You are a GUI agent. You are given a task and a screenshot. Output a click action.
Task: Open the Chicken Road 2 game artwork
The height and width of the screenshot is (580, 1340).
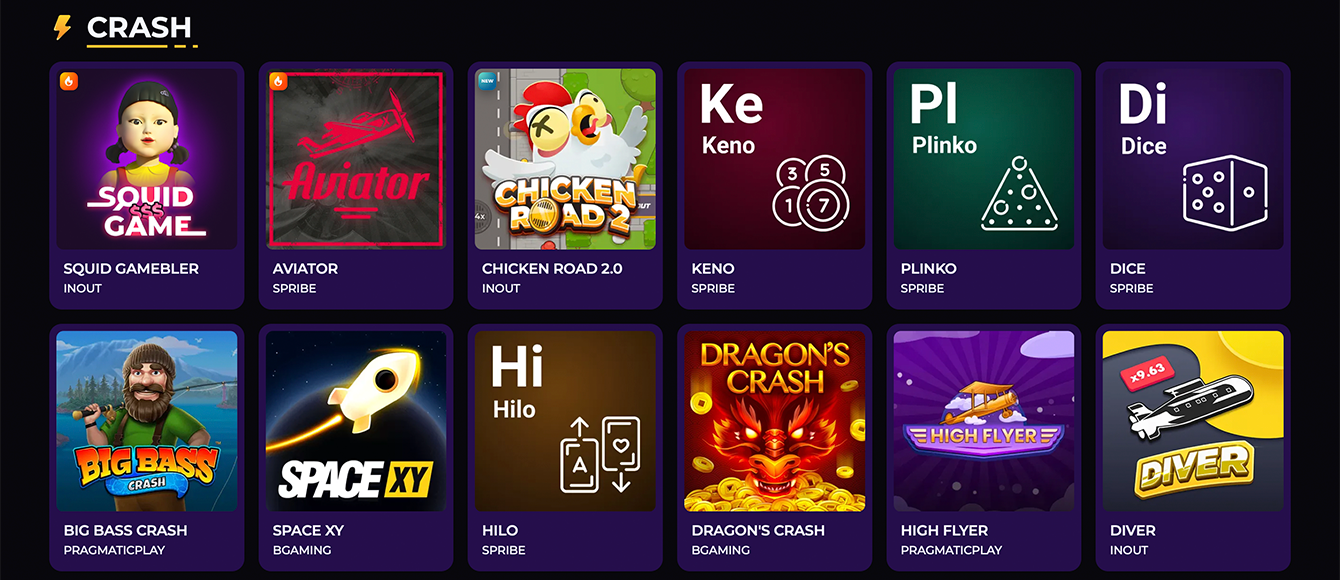[565, 159]
